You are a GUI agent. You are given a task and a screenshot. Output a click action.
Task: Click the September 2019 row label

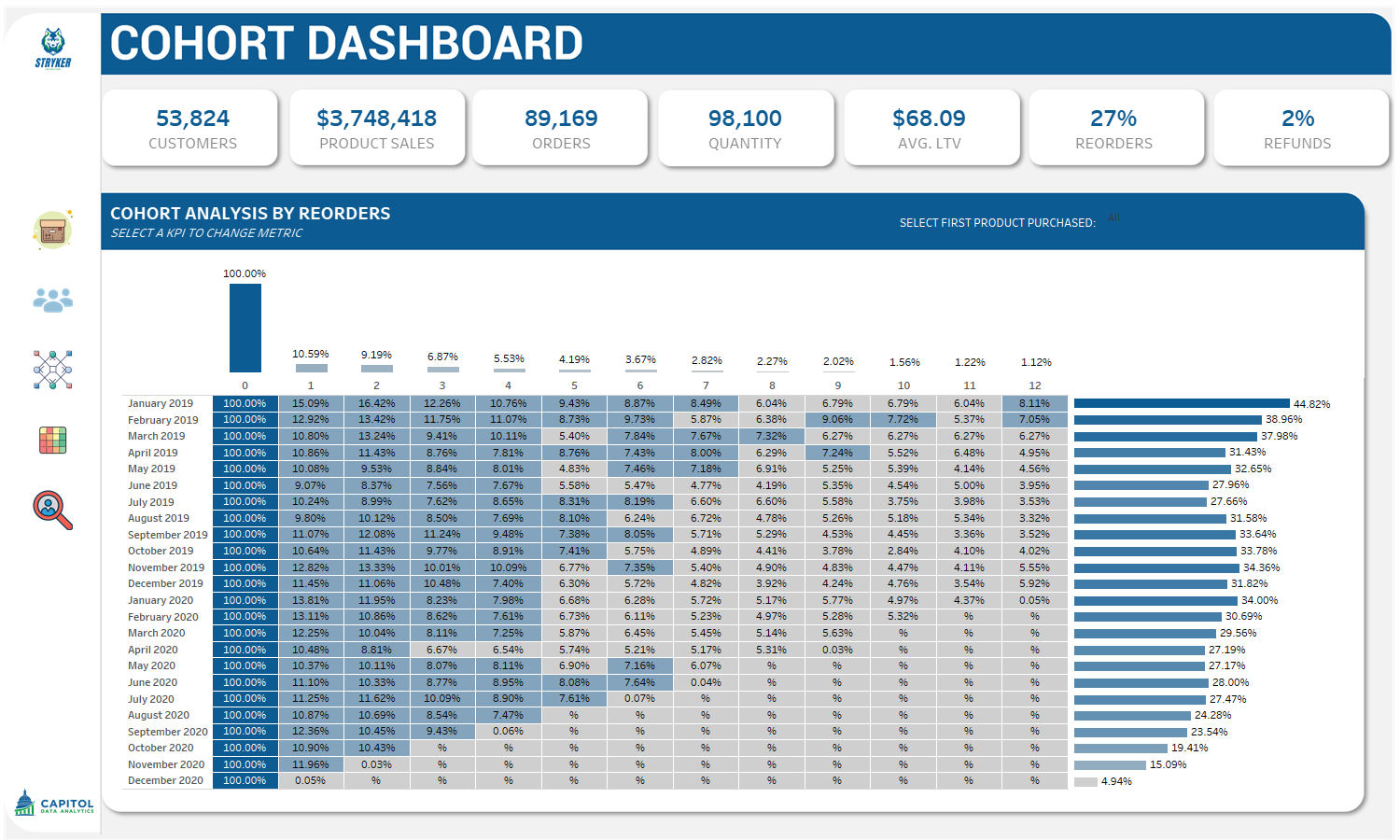pos(168,535)
